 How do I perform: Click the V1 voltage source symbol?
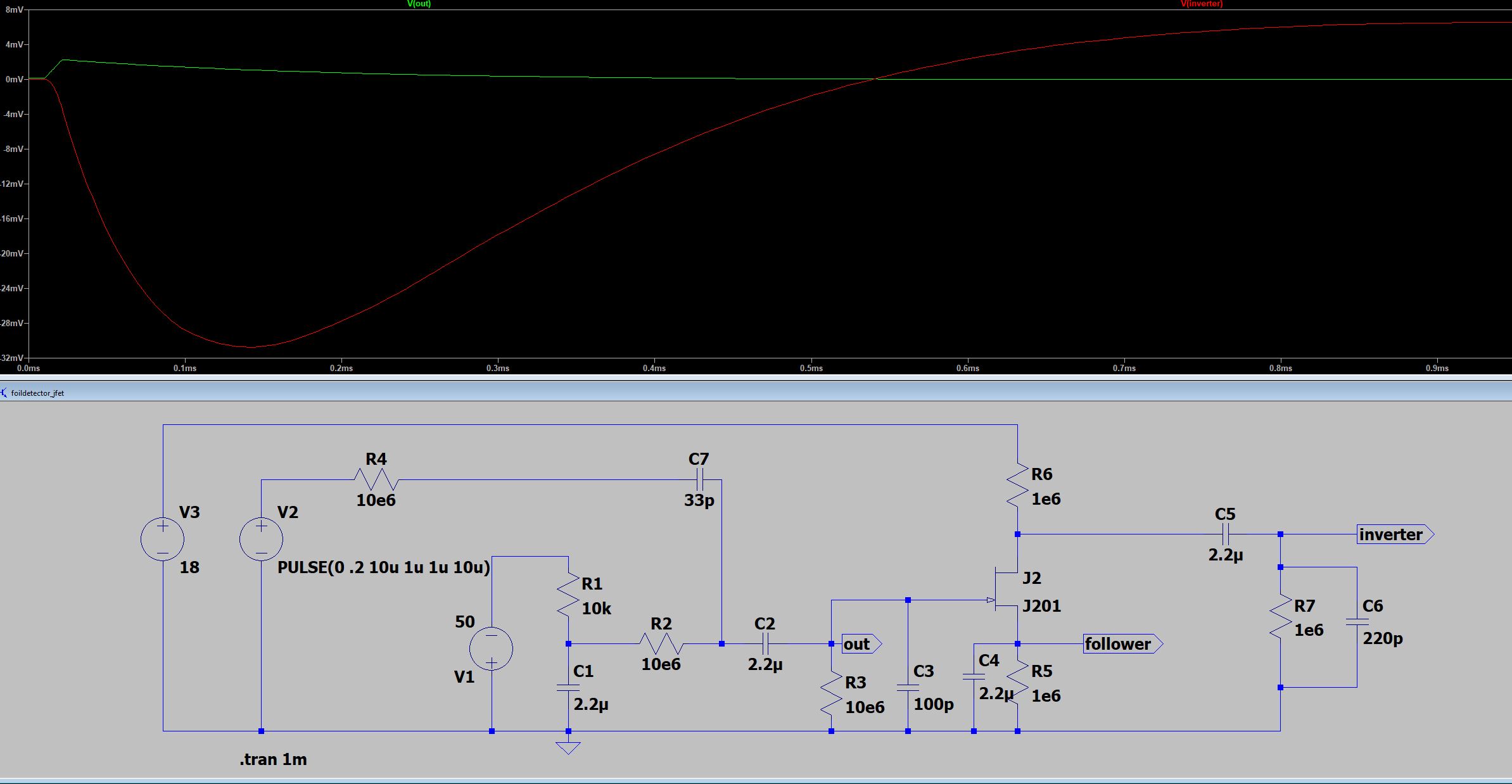coord(492,648)
